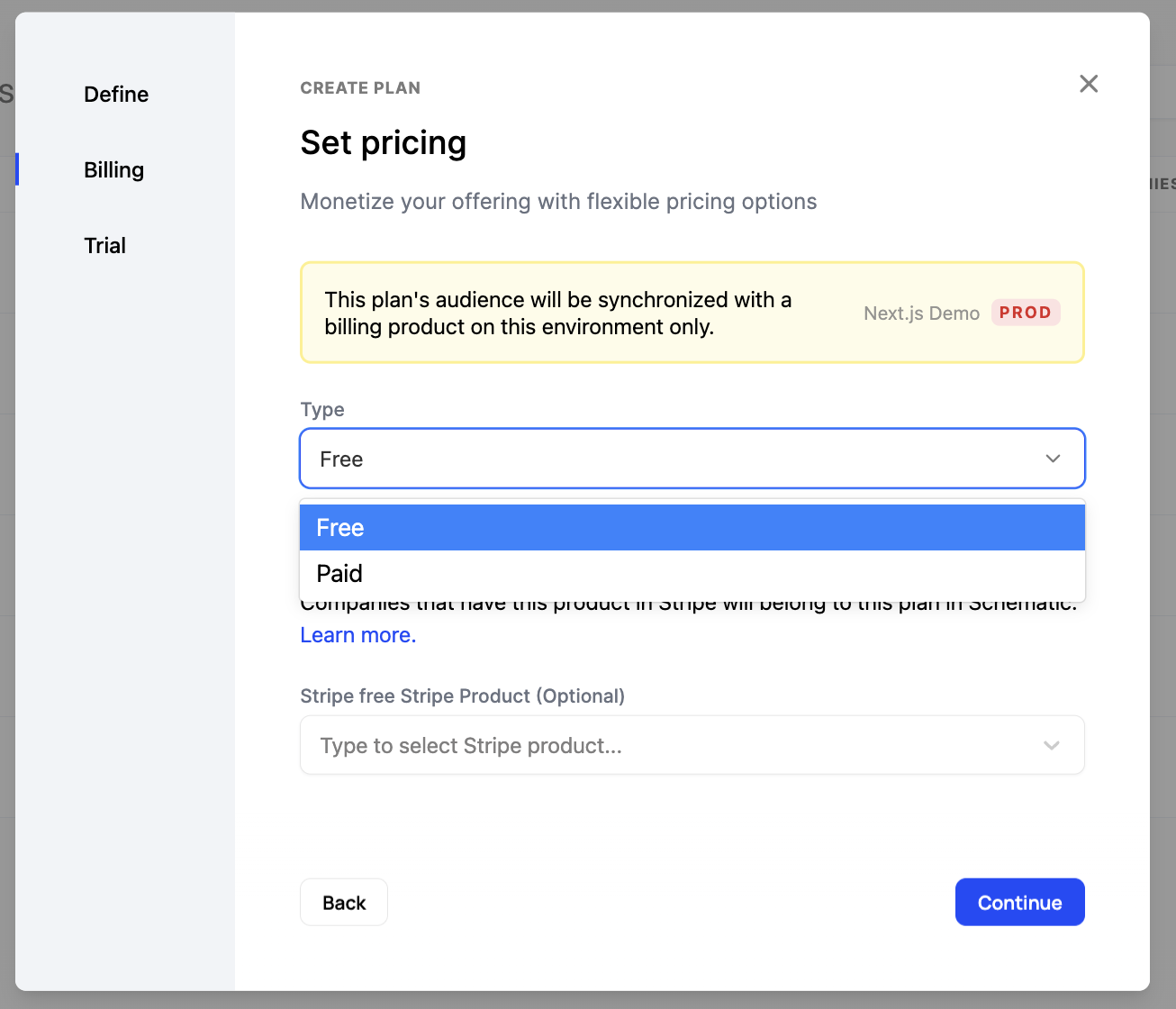Select the Paid plan type
The width and height of the screenshot is (1176, 1009).
(x=339, y=573)
